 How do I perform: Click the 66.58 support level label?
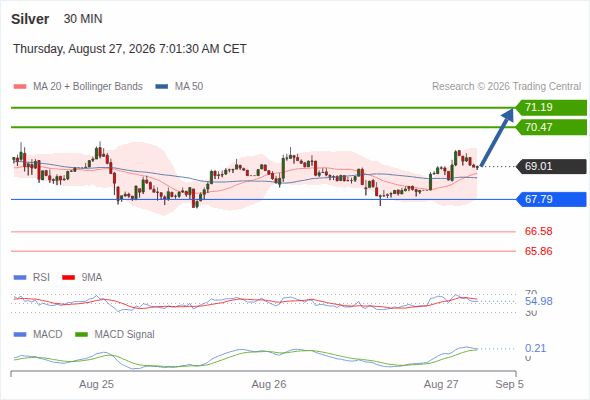538,231
